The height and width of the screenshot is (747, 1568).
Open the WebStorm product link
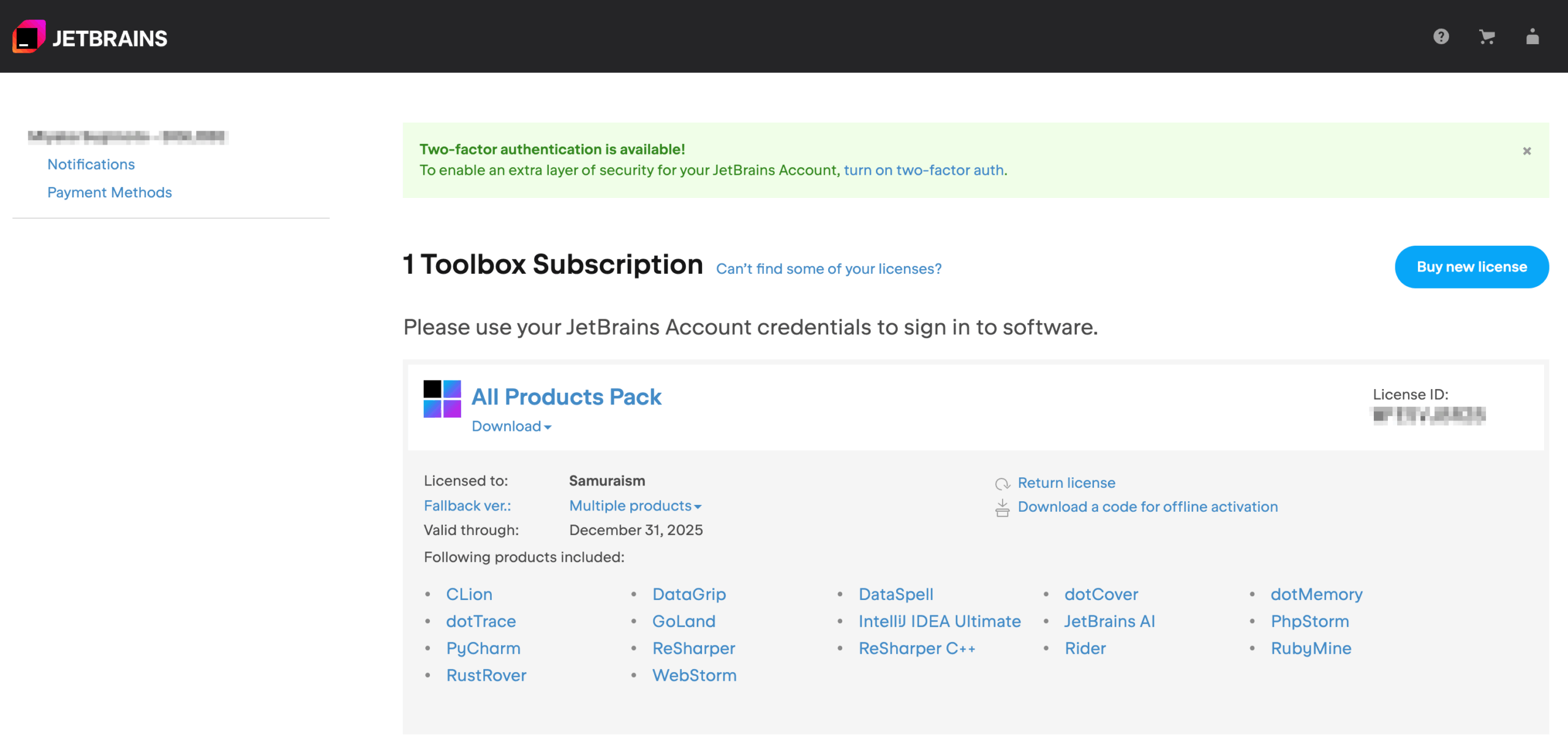coord(694,675)
